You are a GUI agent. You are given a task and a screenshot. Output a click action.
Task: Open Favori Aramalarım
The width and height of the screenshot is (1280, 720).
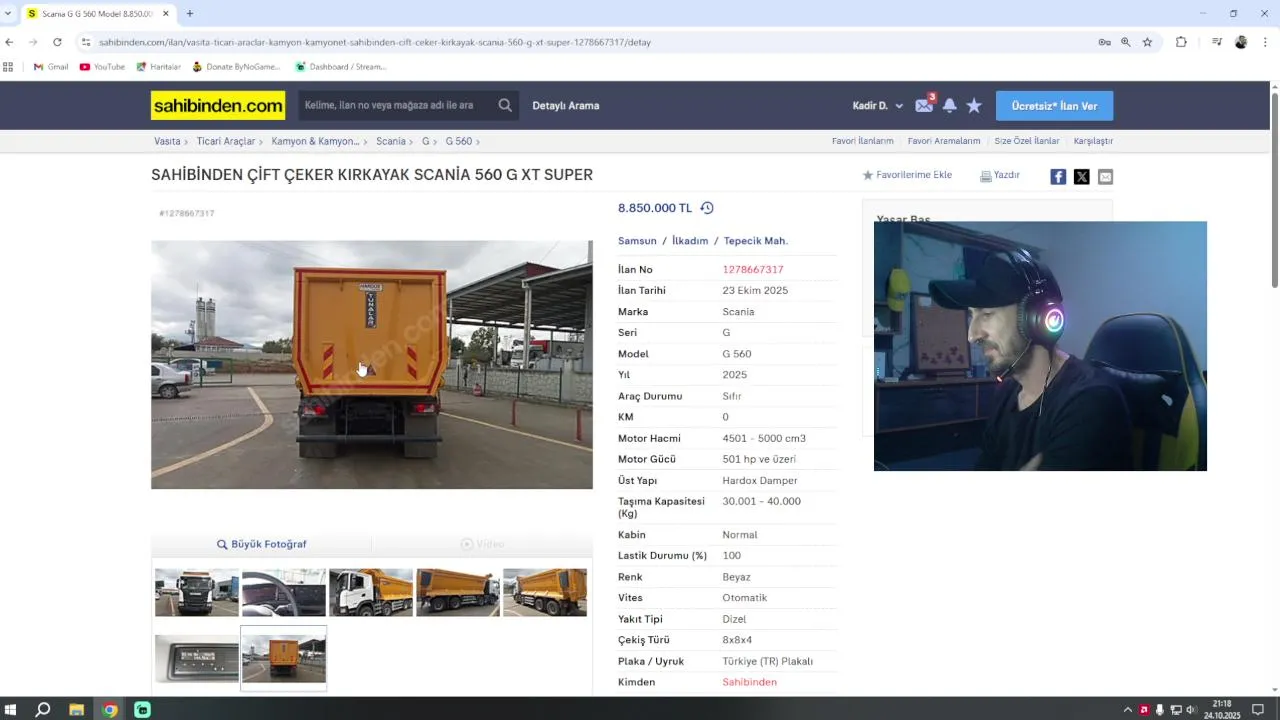pos(944,141)
